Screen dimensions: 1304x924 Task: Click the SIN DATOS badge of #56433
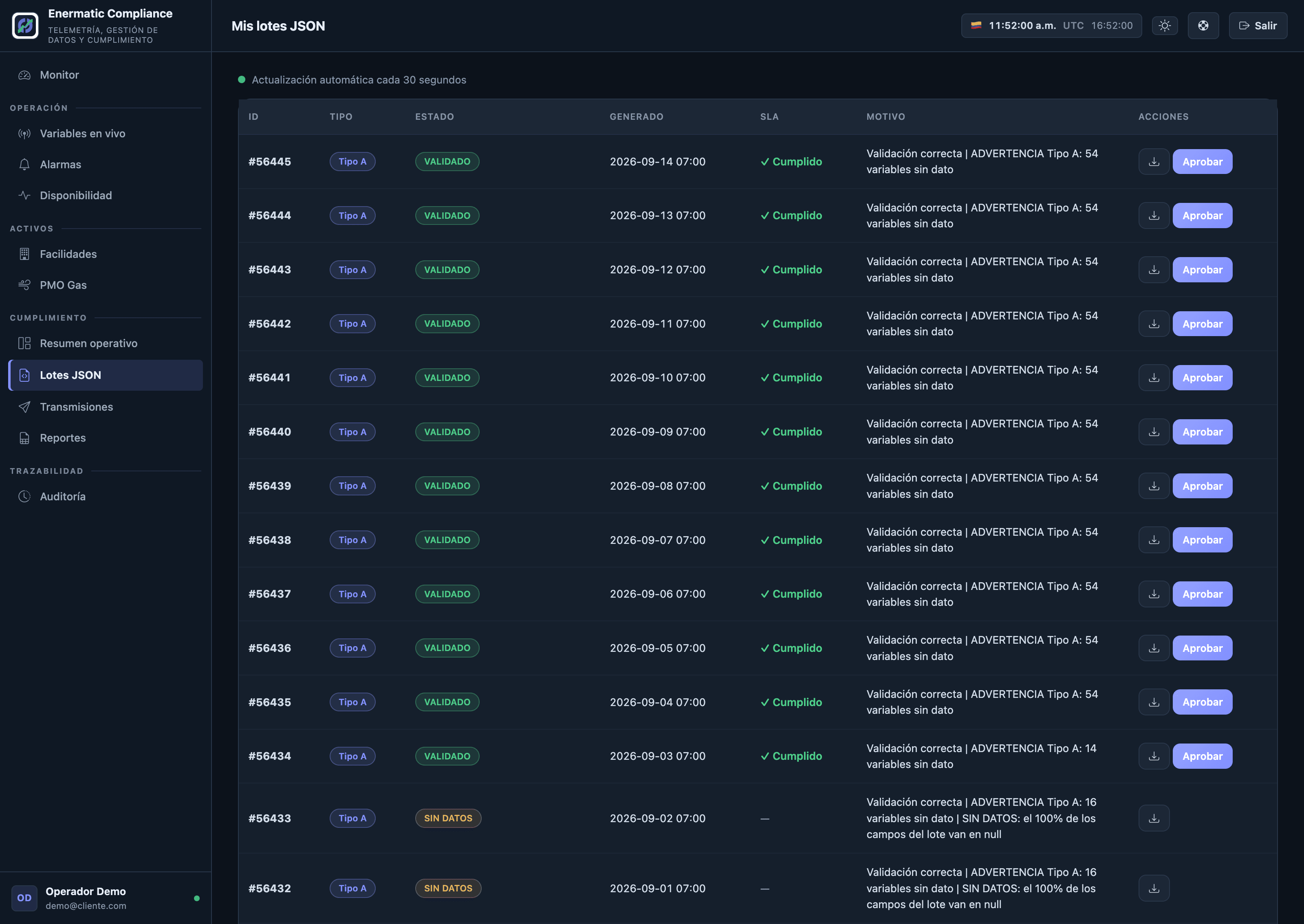click(448, 818)
